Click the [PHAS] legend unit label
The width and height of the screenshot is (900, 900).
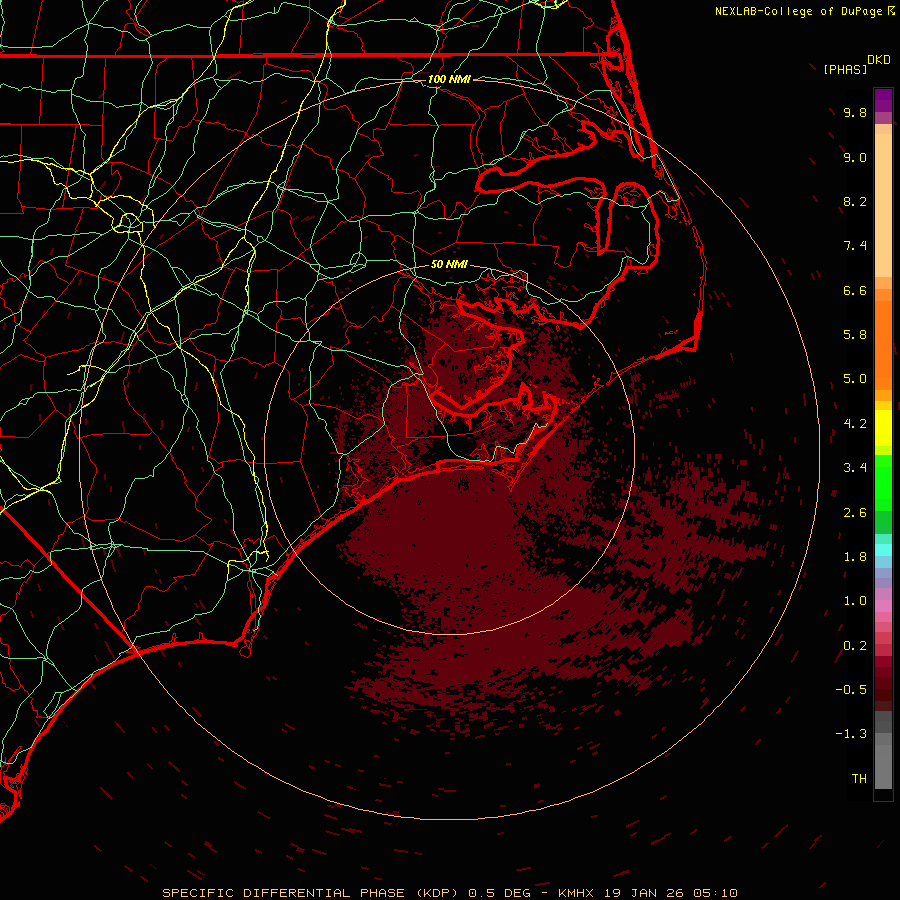tap(845, 69)
